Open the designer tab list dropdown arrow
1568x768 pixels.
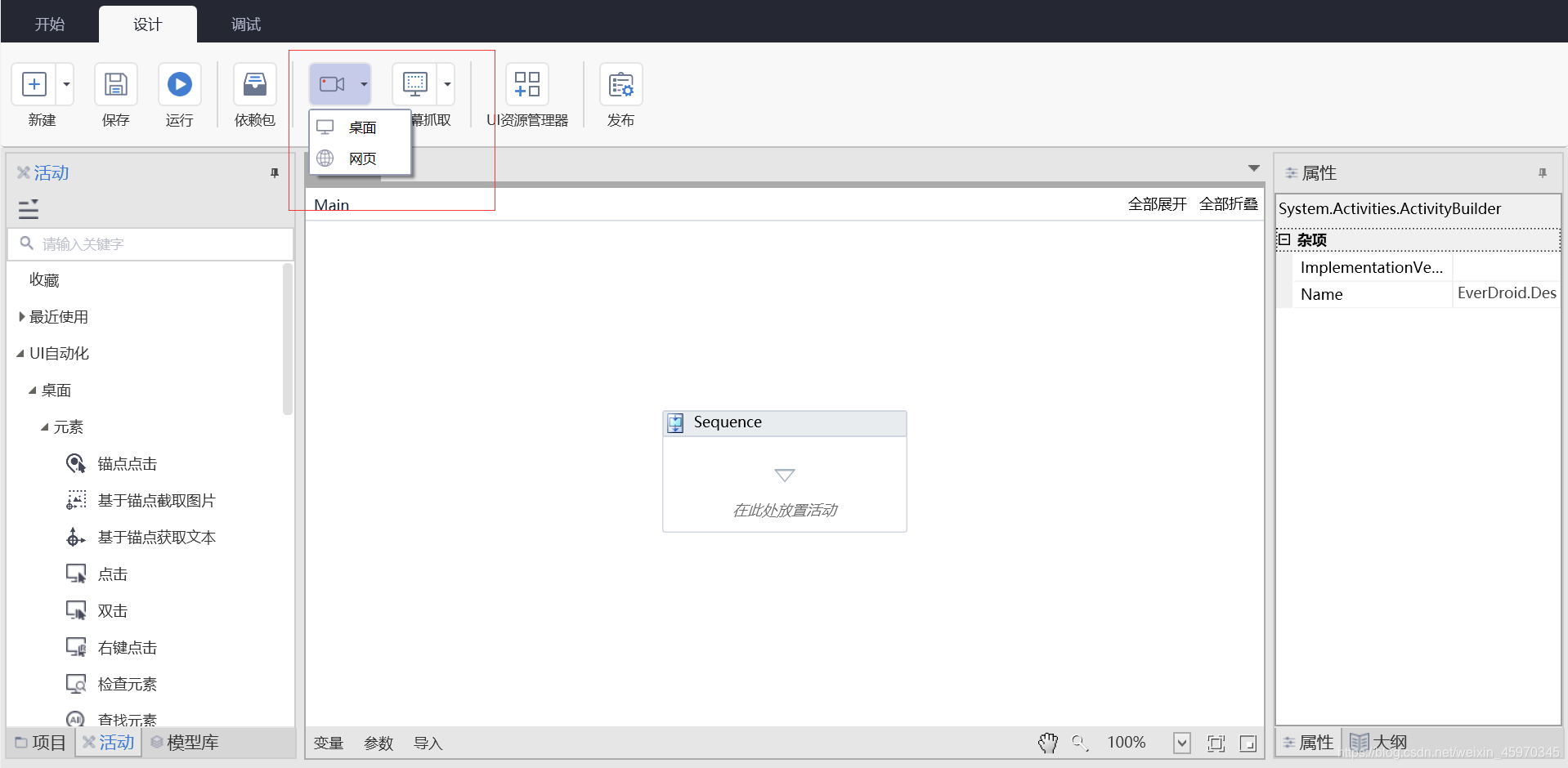[x=1253, y=168]
